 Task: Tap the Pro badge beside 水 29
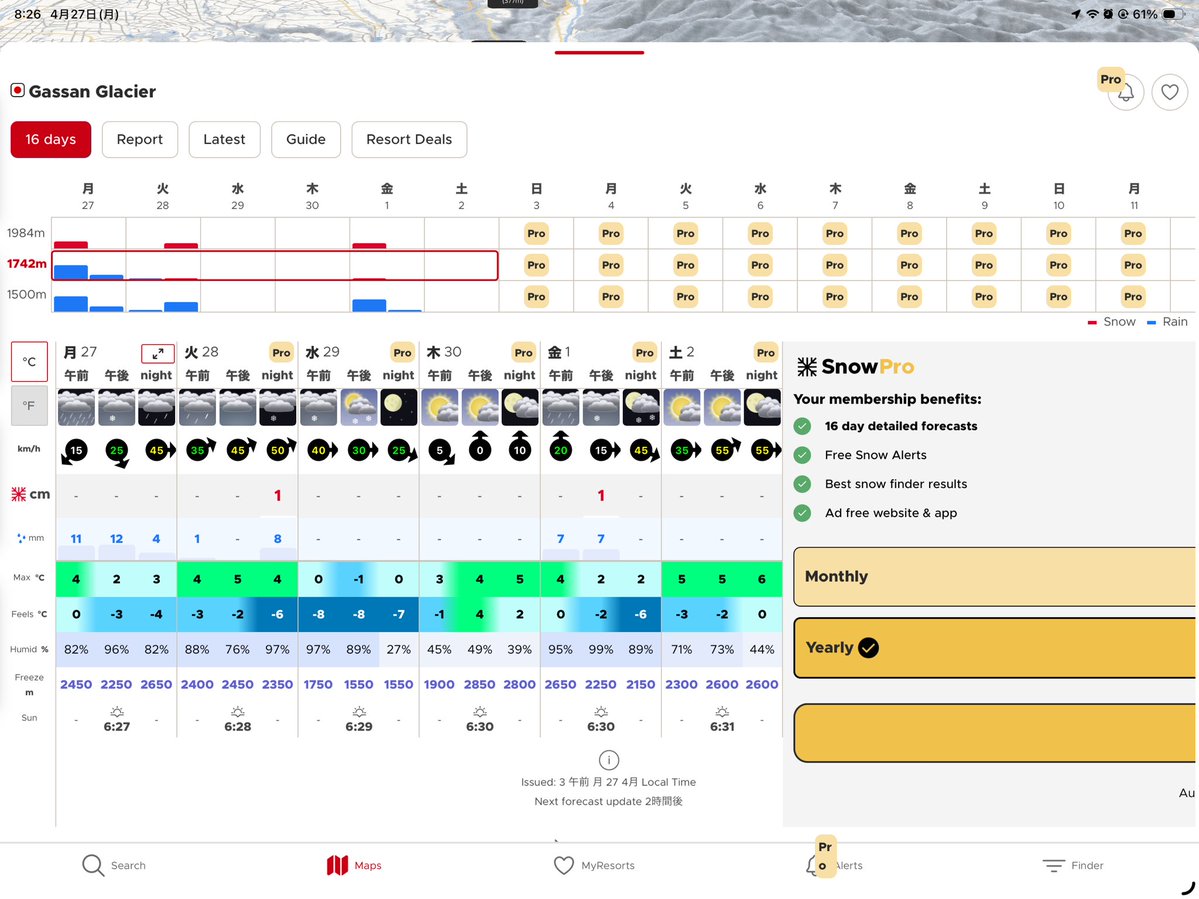coord(402,352)
